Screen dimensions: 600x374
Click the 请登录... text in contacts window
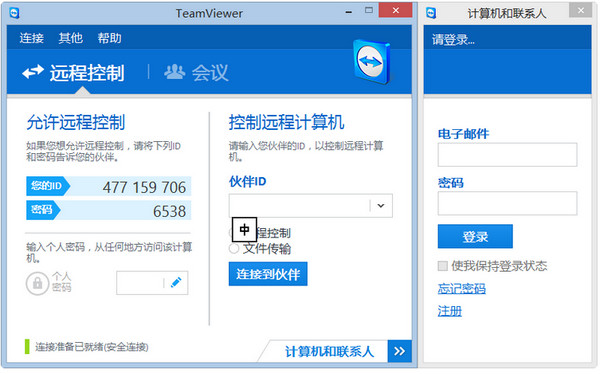pos(453,39)
